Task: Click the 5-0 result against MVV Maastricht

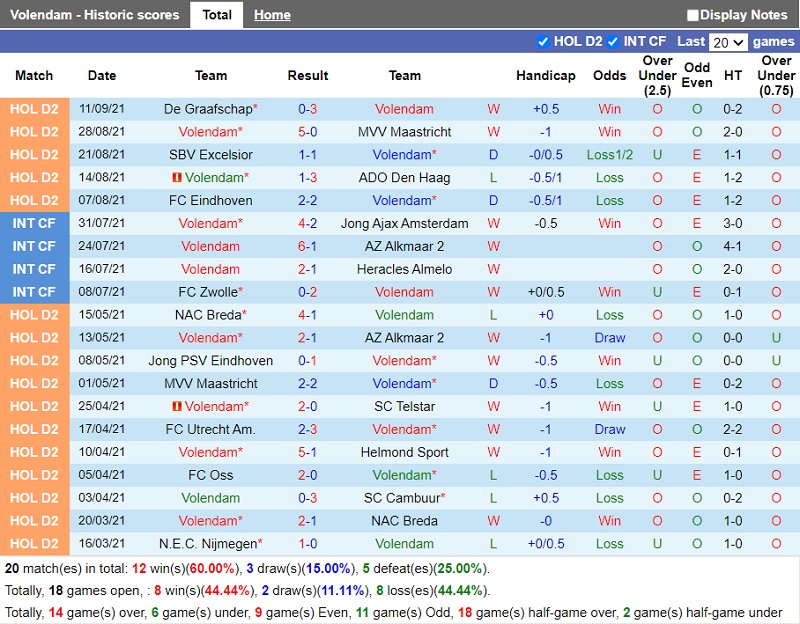Action: 308,132
